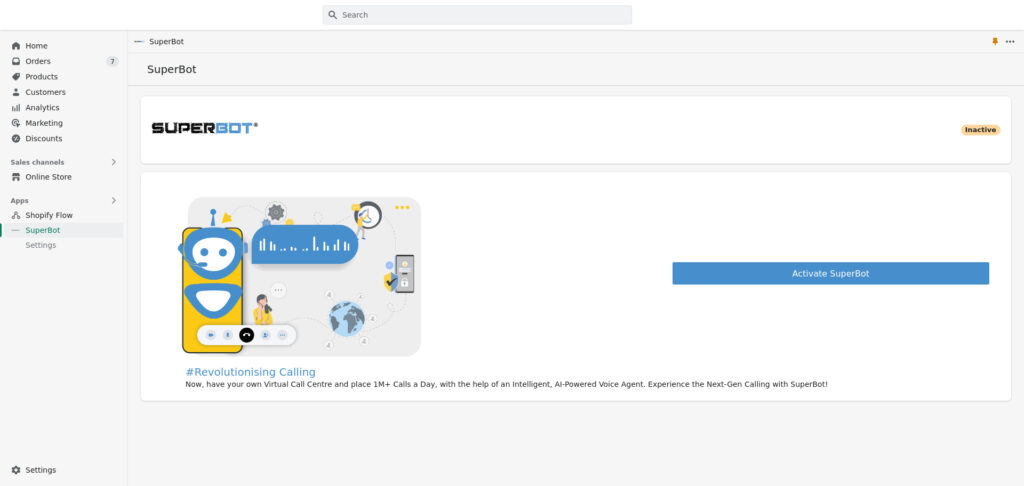
Task: Focus the Search input field
Action: coord(477,14)
